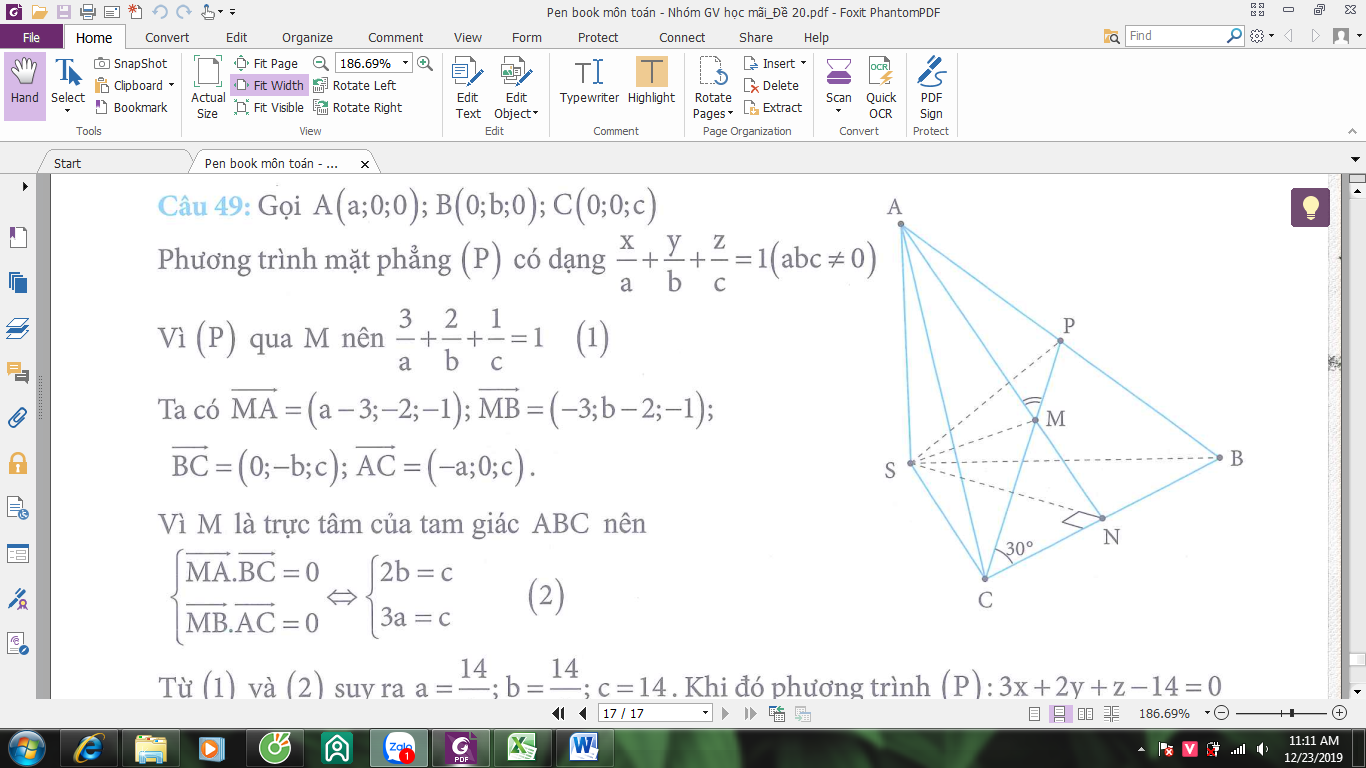
Task: Zoom out with ribbon magnifier minus
Action: point(321,63)
